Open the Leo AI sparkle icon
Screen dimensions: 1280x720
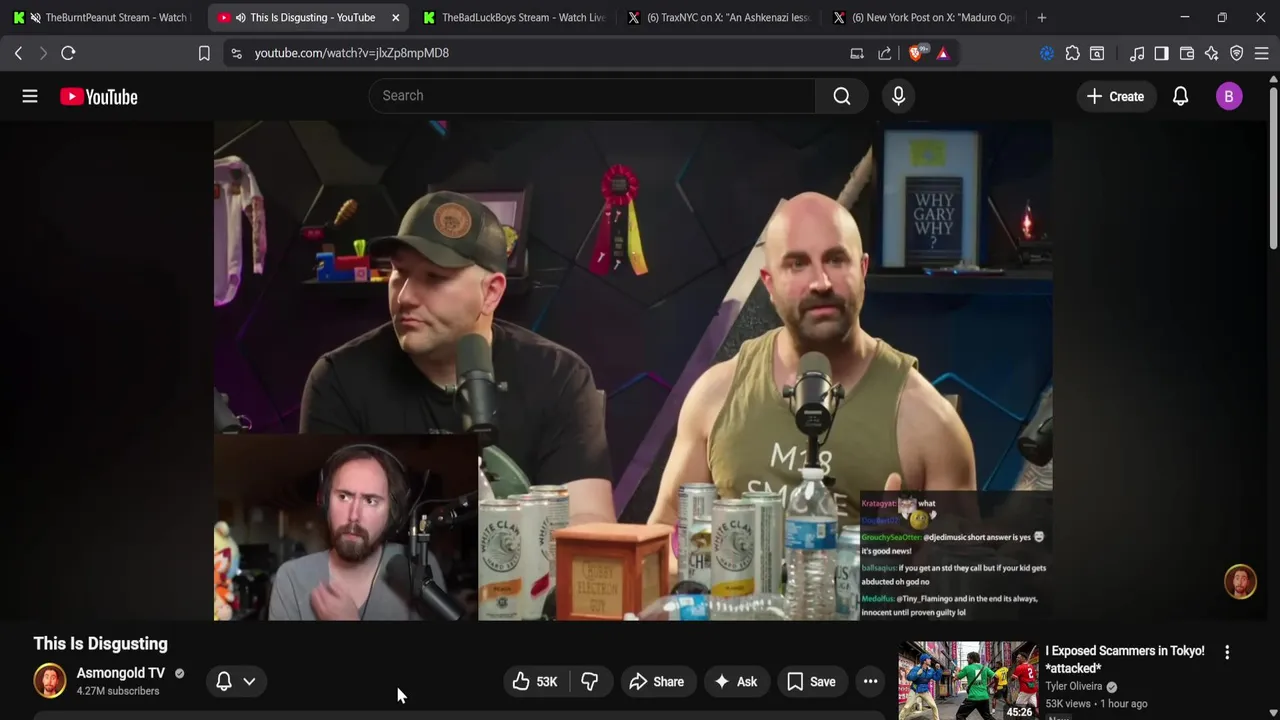pyautogui.click(x=1212, y=53)
